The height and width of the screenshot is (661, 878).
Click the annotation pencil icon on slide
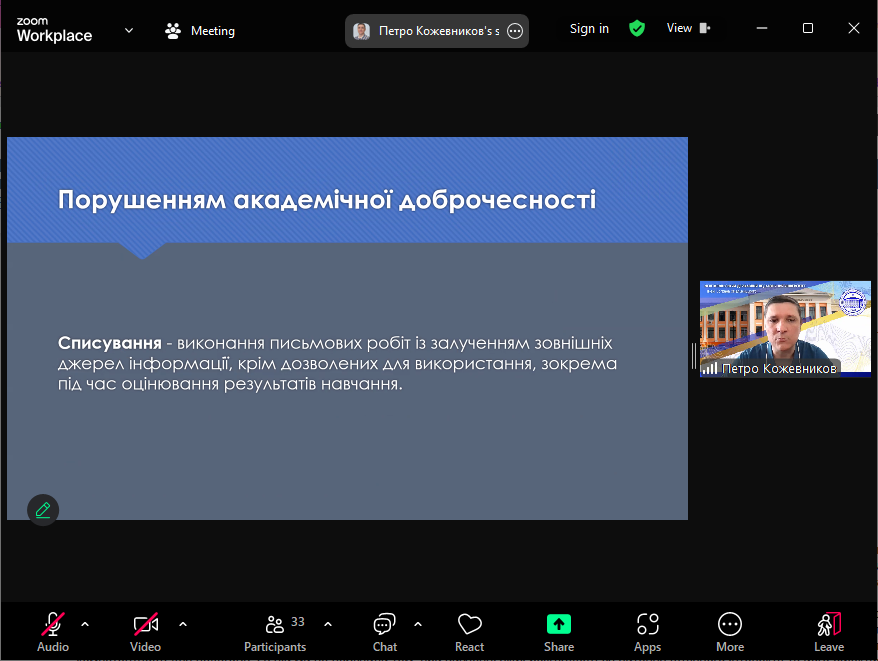(x=43, y=510)
